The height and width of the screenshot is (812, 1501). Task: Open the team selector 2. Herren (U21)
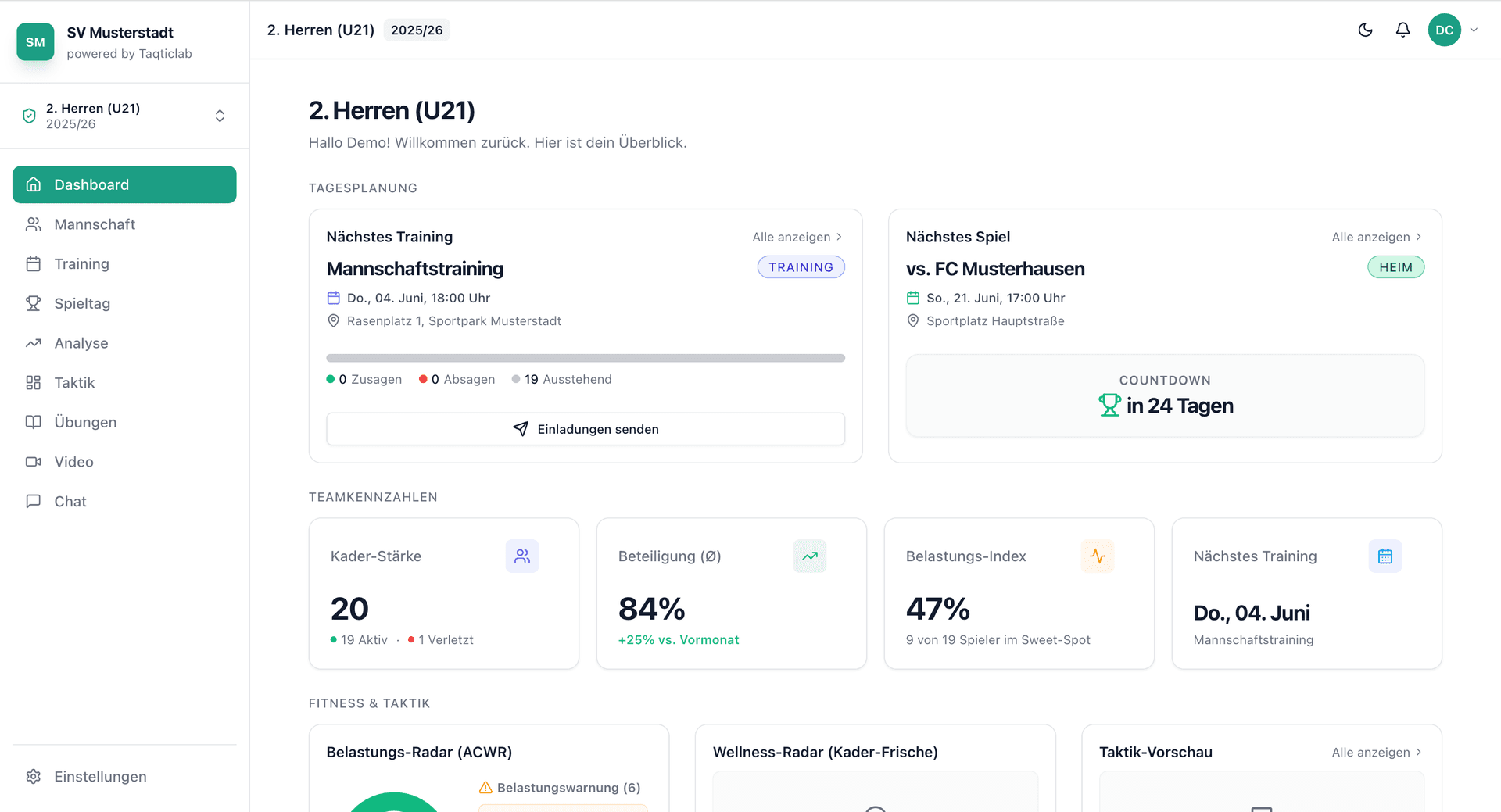(124, 116)
